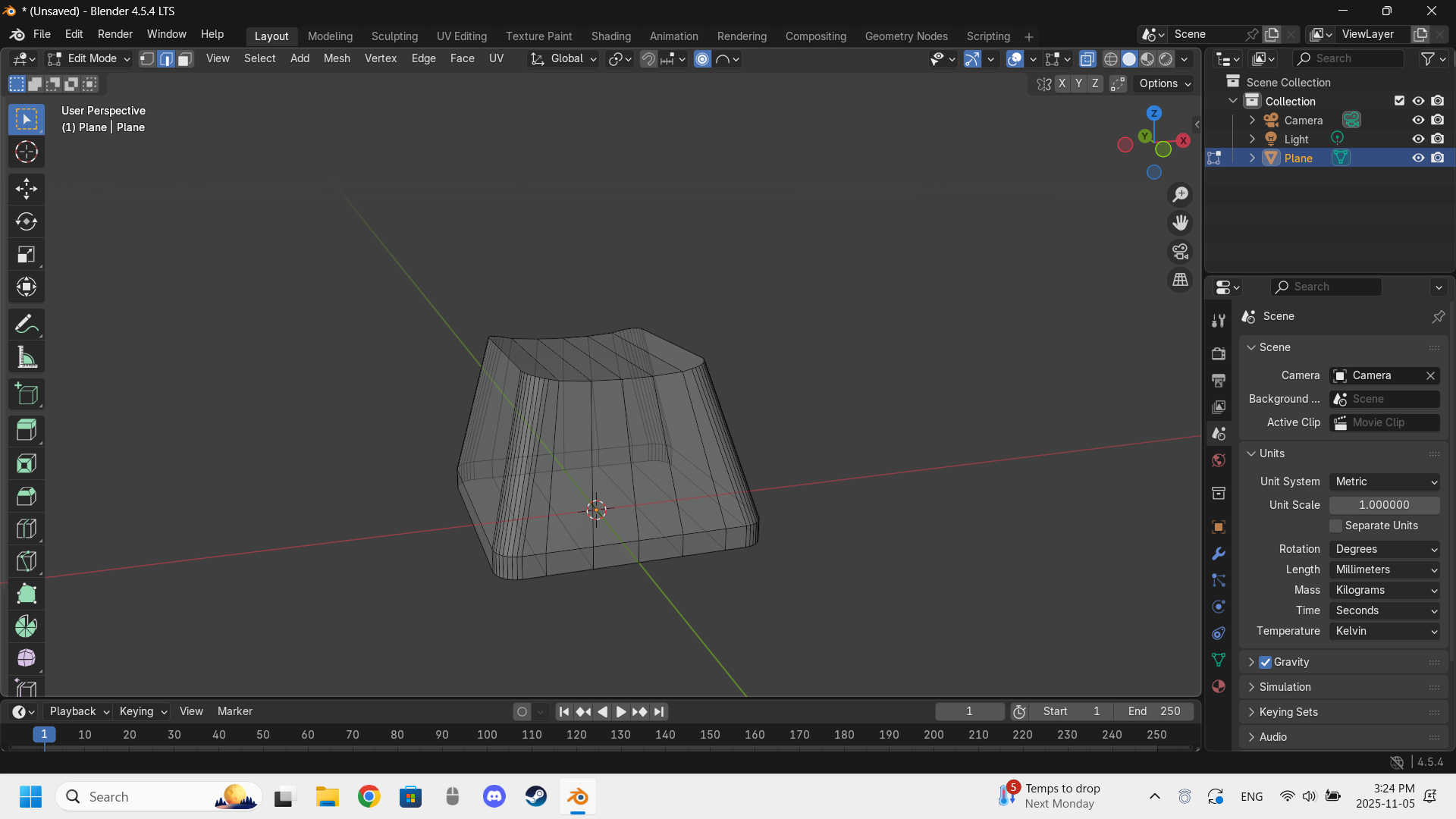Viewport: 1456px width, 819px height.
Task: Click the 3D Cursor tool
Action: [27, 152]
